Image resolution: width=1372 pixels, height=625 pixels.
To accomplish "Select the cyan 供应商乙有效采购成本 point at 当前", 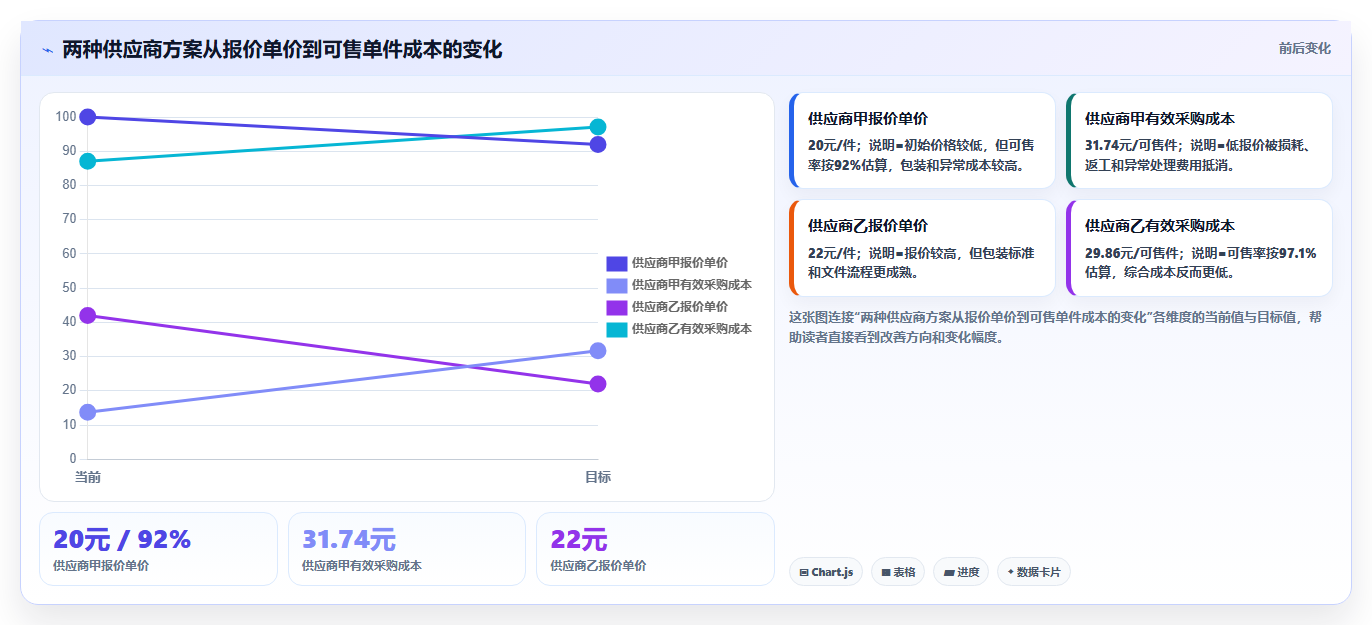I will (x=88, y=161).
